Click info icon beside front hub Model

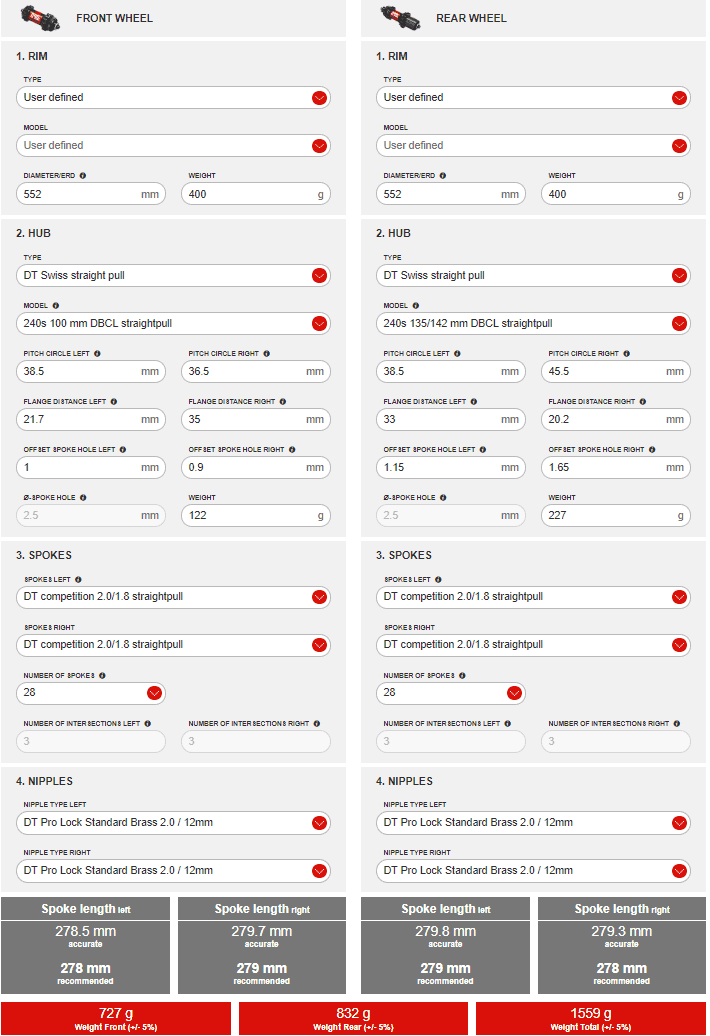(x=55, y=305)
